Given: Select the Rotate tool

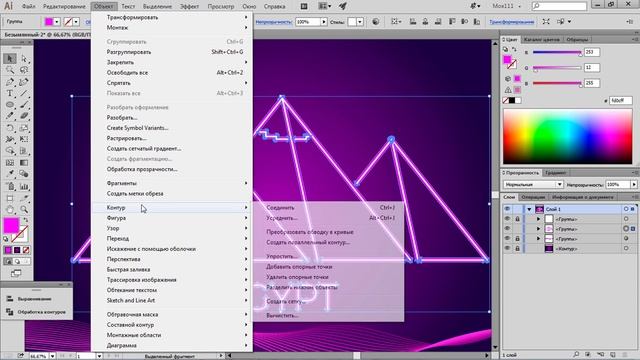Looking at the screenshot, I should [x=10, y=128].
